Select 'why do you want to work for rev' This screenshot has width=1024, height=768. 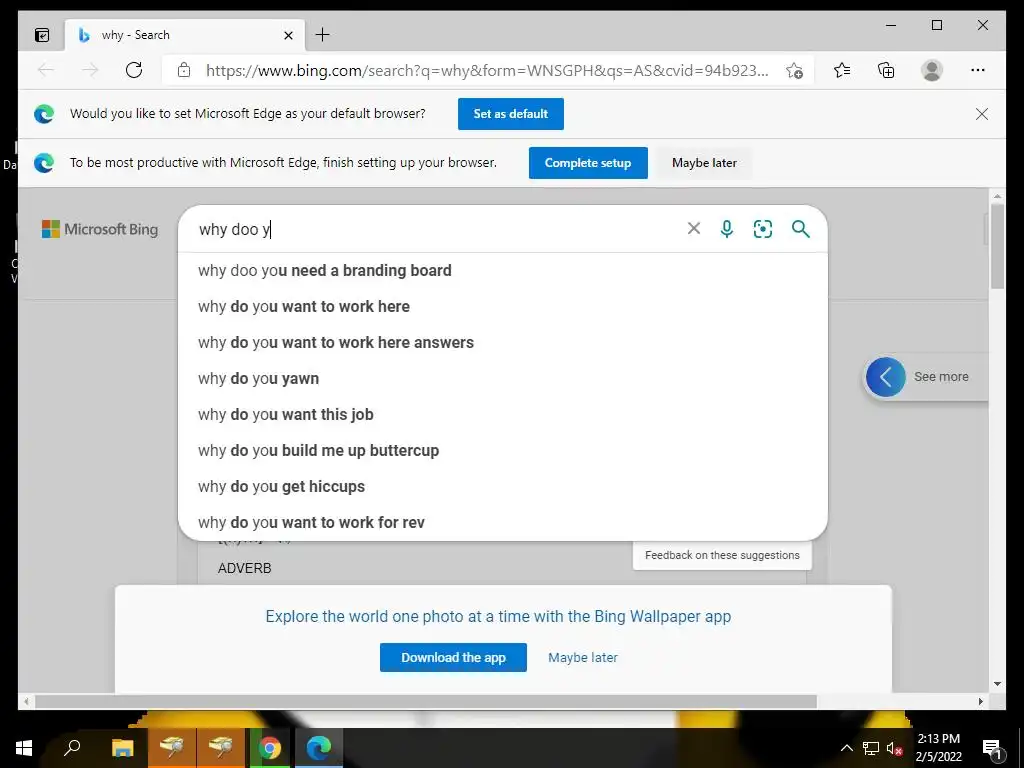point(503,522)
